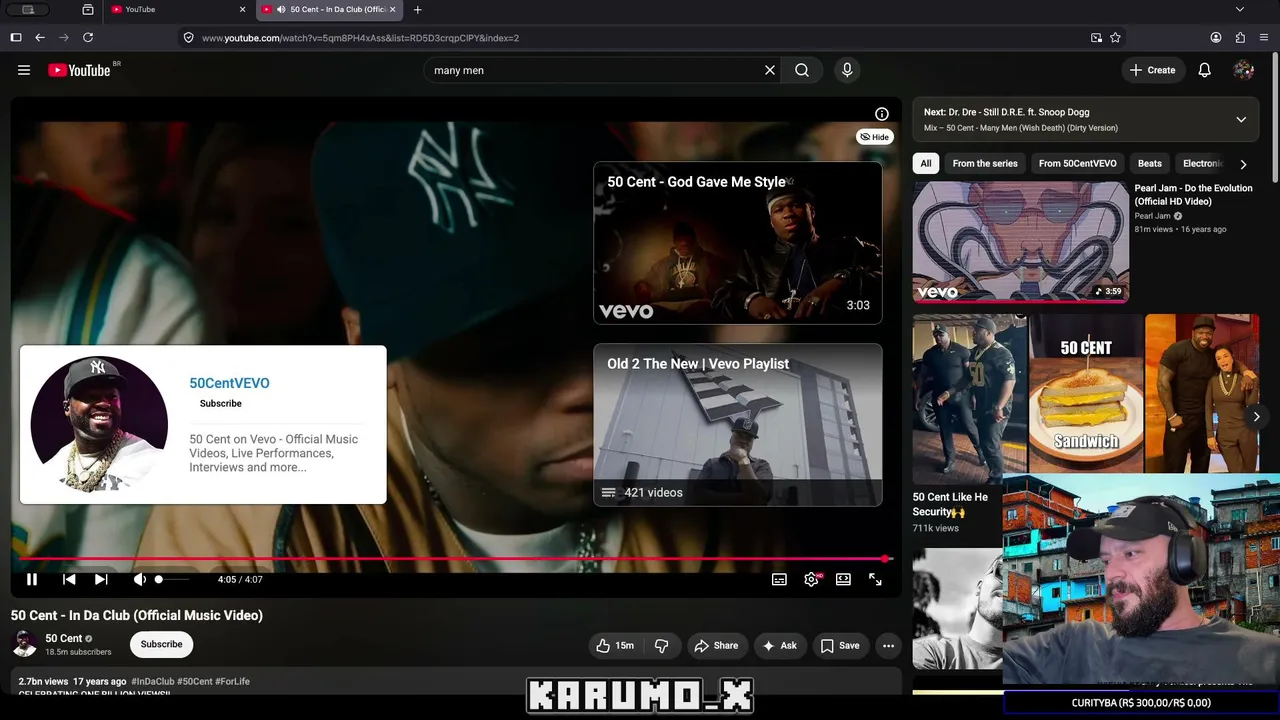Image resolution: width=1280 pixels, height=720 pixels.
Task: Pause the video
Action: [x=32, y=579]
